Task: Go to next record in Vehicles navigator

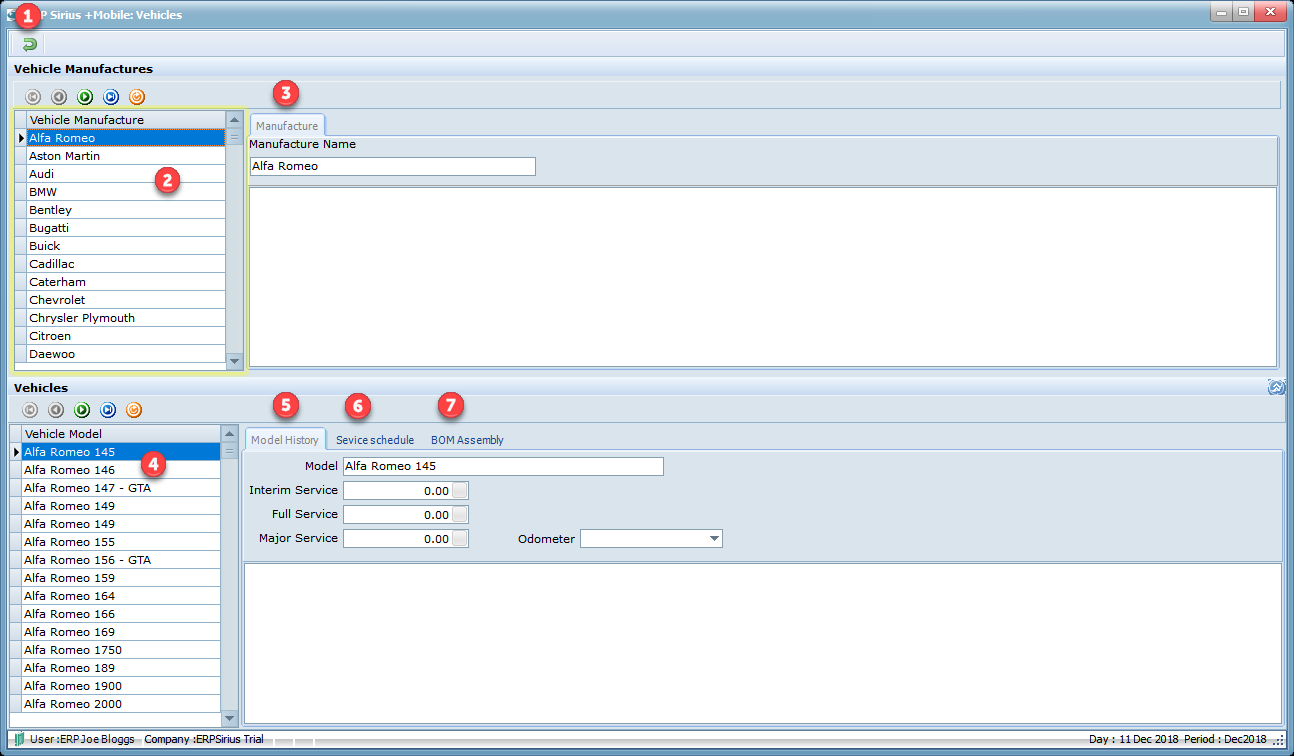Action: (x=81, y=410)
